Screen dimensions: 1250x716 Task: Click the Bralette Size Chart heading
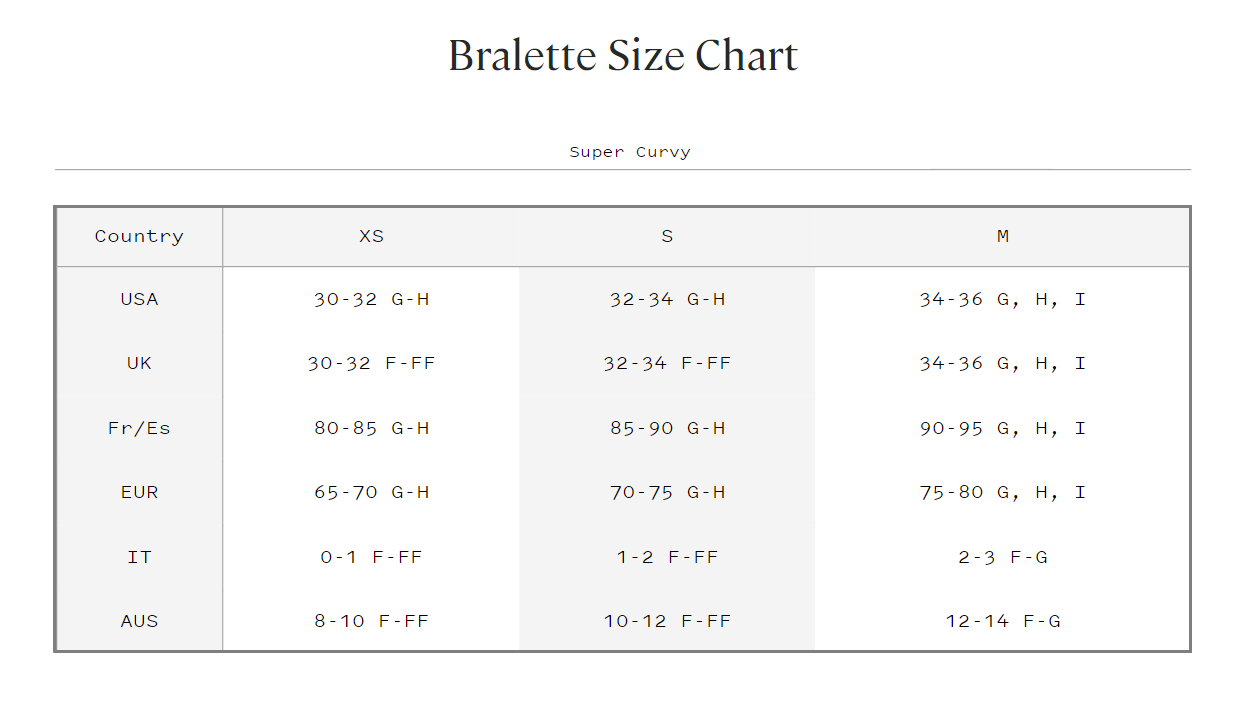623,56
